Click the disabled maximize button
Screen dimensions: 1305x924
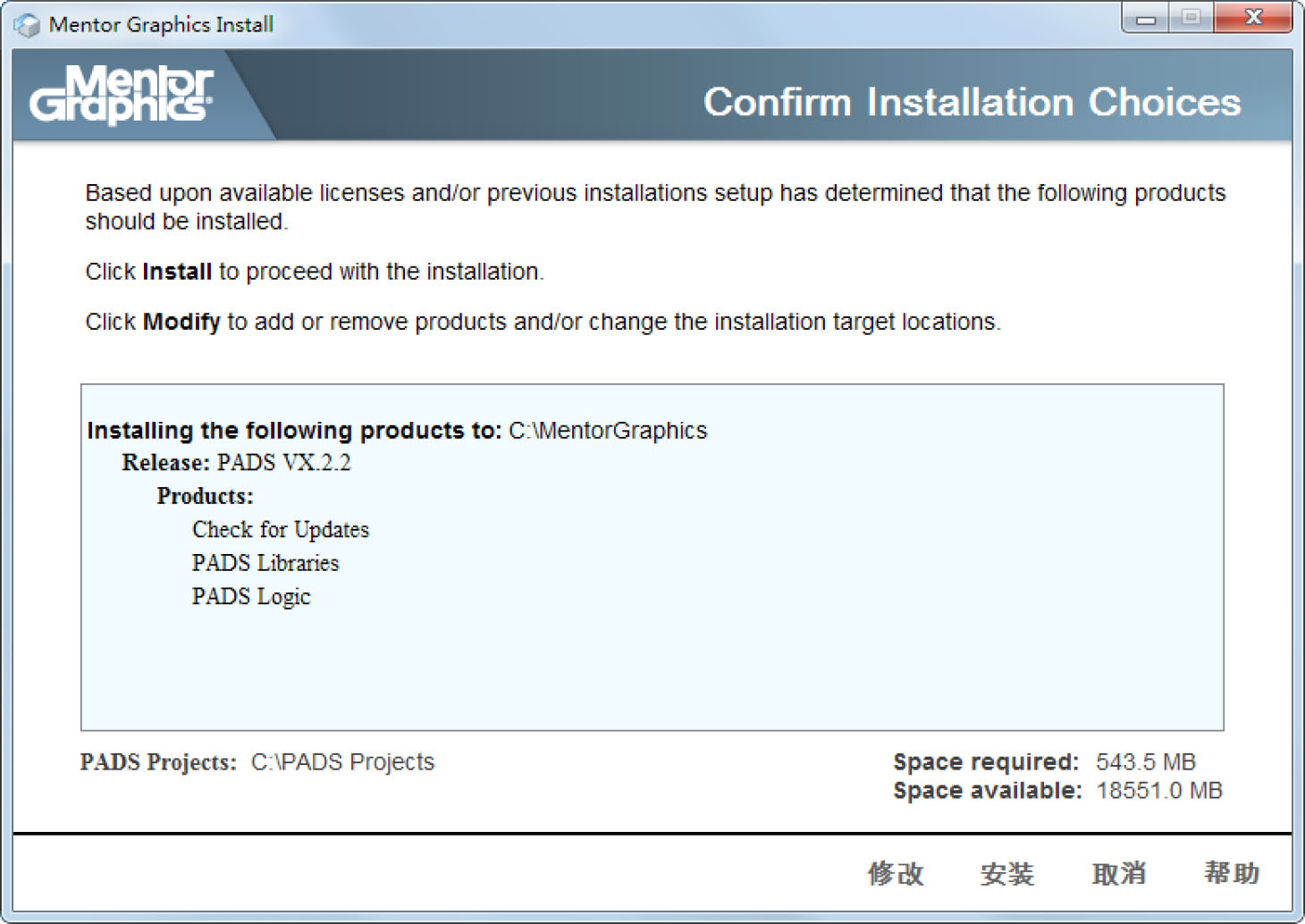(1191, 18)
